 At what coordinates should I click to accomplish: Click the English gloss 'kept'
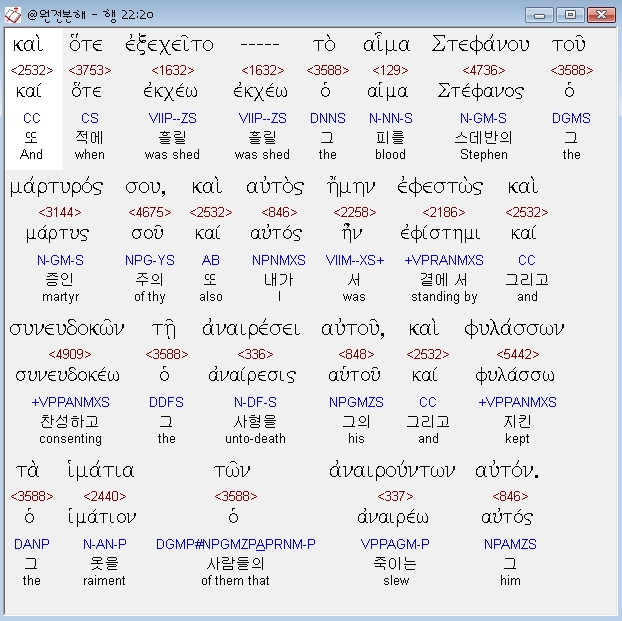pyautogui.click(x=517, y=438)
